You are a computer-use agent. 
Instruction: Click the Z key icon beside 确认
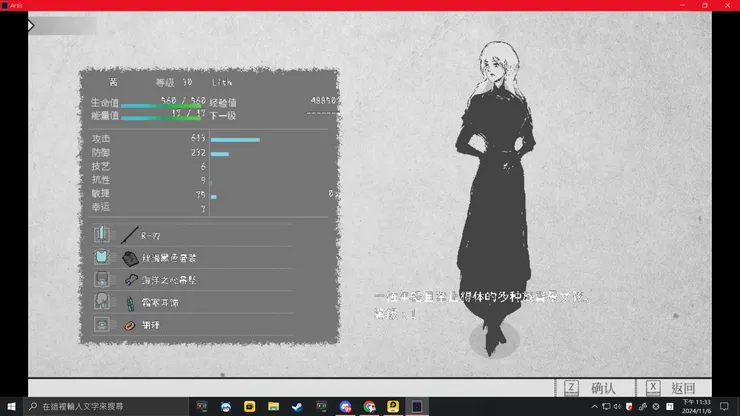(571, 388)
